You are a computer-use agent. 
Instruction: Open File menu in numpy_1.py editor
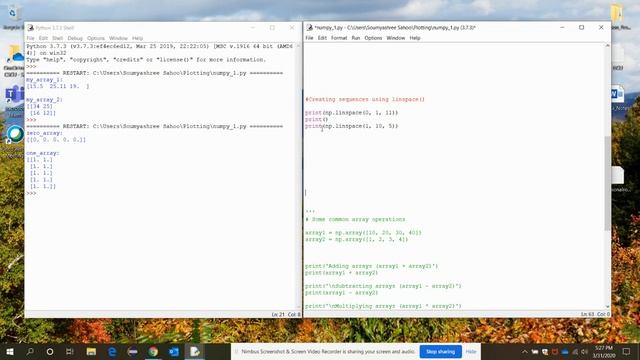(x=309, y=38)
